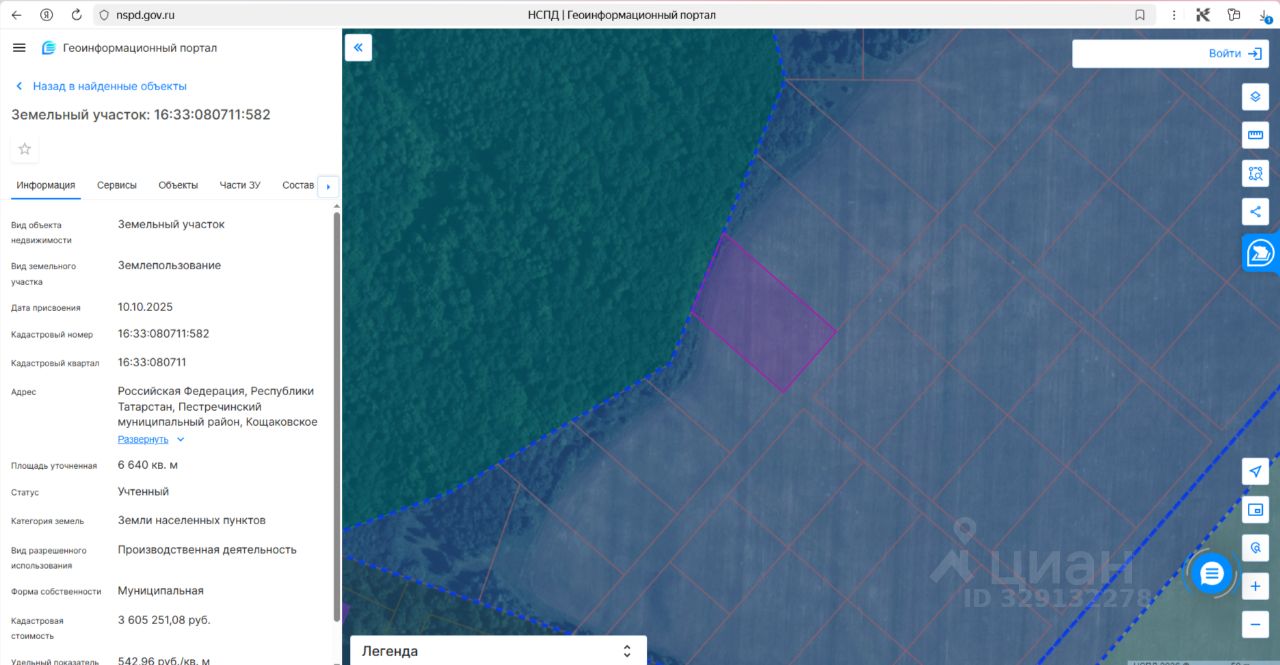
Task: Activate the area selection search tool
Action: 1255,173
